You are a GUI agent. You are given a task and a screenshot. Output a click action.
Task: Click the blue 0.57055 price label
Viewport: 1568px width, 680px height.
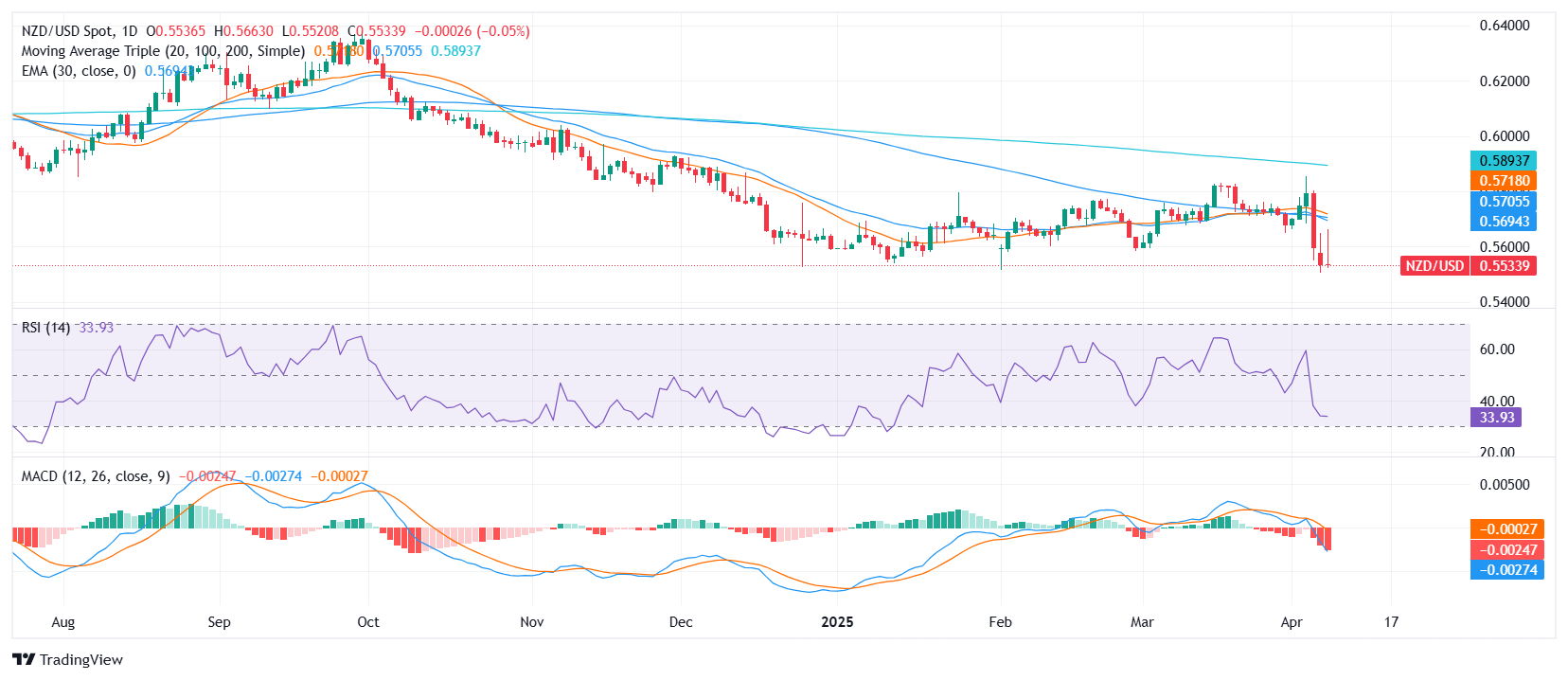pyautogui.click(x=1504, y=201)
